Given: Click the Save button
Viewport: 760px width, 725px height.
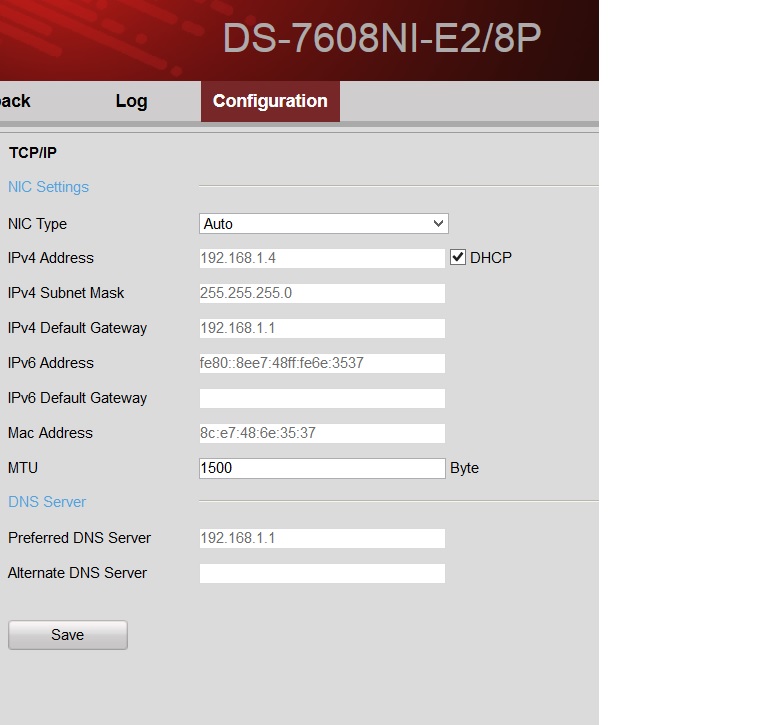Looking at the screenshot, I should point(68,635).
